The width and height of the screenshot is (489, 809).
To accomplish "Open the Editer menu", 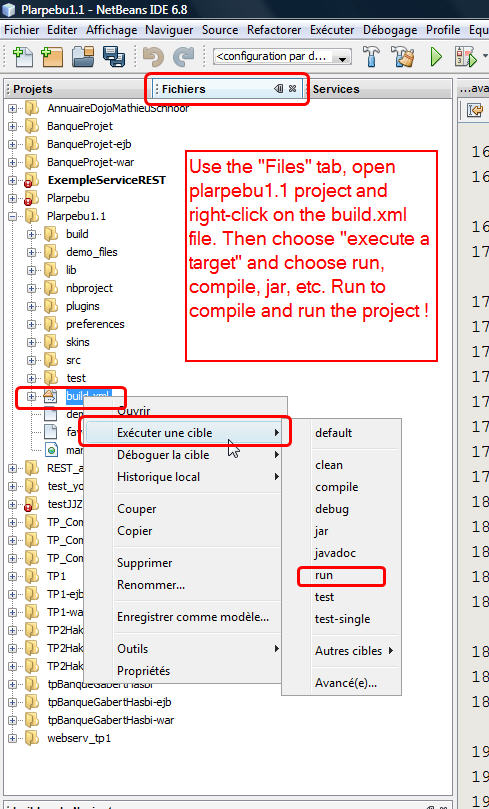I will 62,30.
